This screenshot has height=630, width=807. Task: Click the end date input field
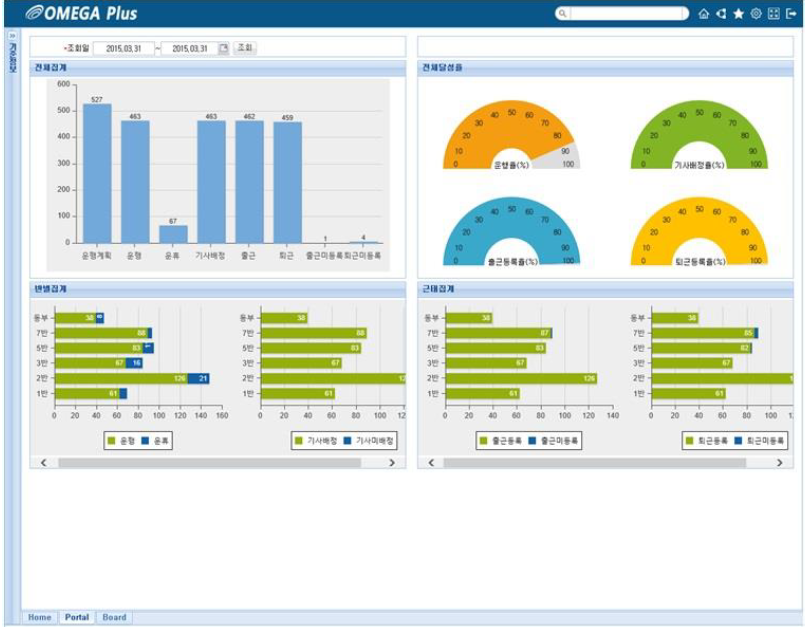189,48
